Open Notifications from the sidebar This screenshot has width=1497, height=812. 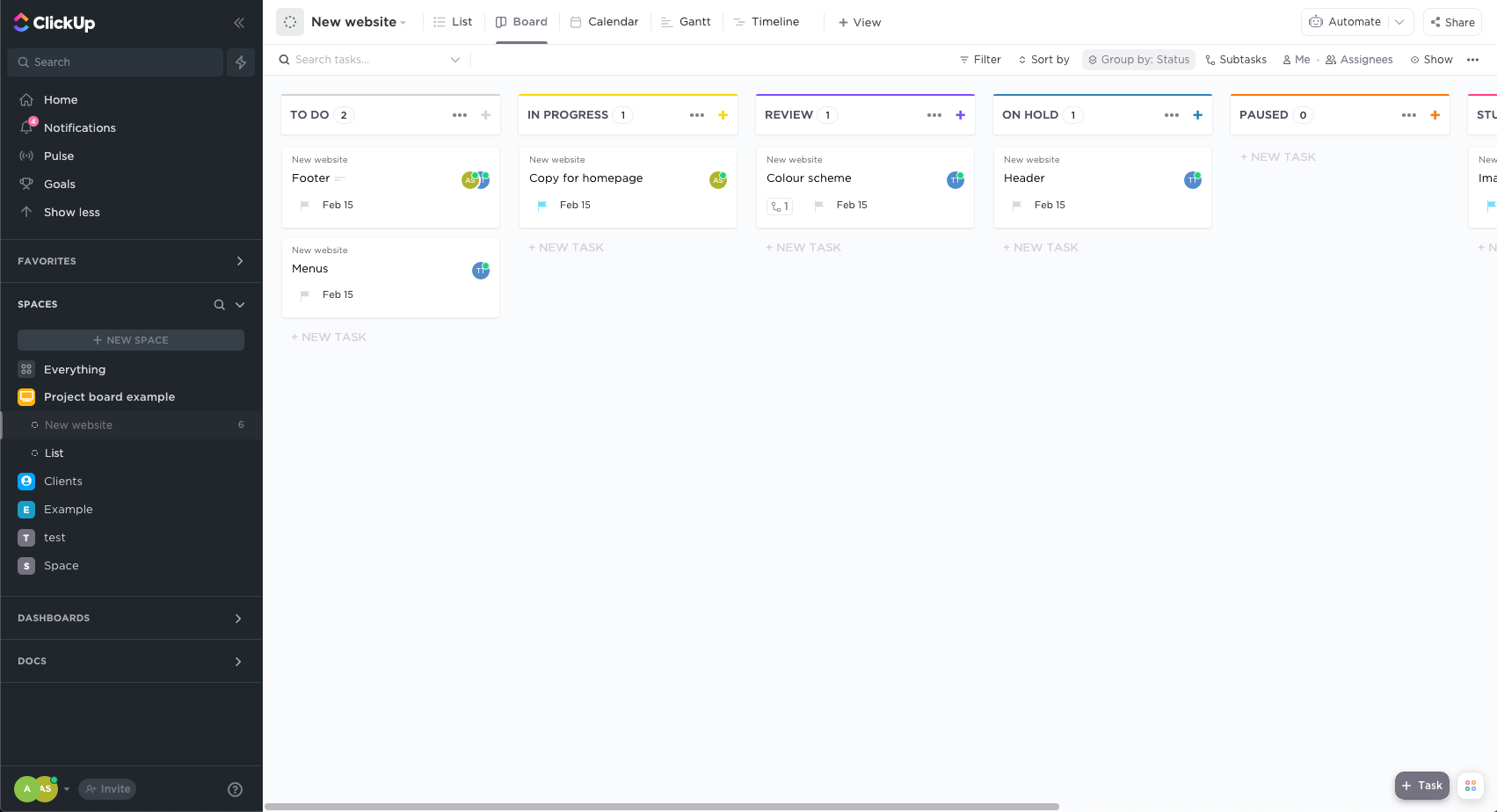(79, 127)
